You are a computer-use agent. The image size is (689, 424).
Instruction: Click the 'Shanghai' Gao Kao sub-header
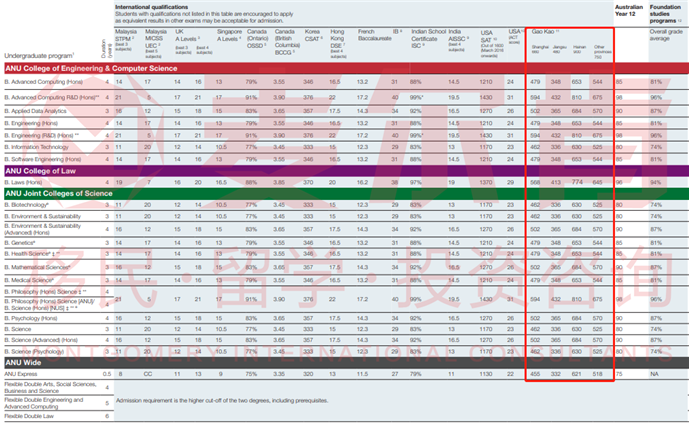[540, 49]
